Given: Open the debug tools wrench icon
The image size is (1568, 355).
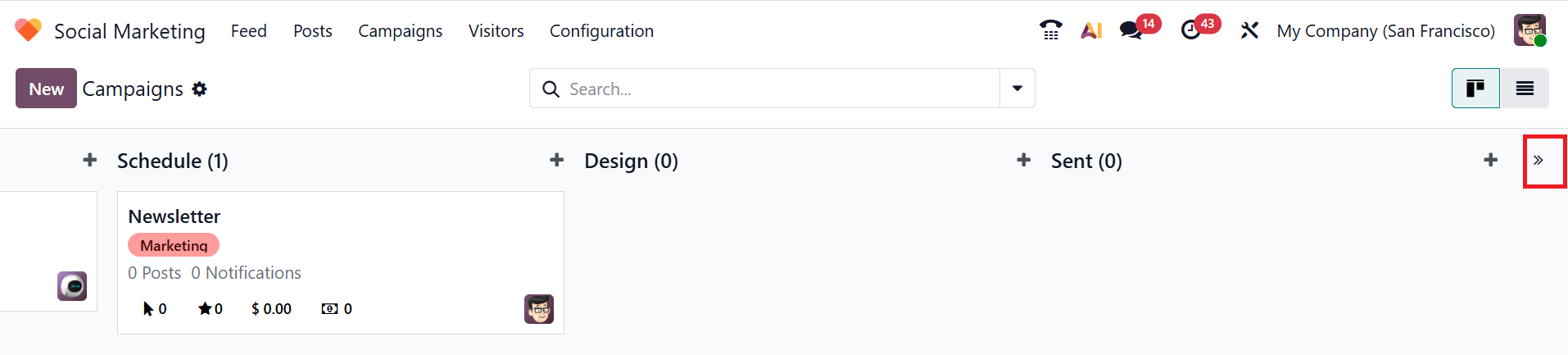Looking at the screenshot, I should click(x=1249, y=30).
